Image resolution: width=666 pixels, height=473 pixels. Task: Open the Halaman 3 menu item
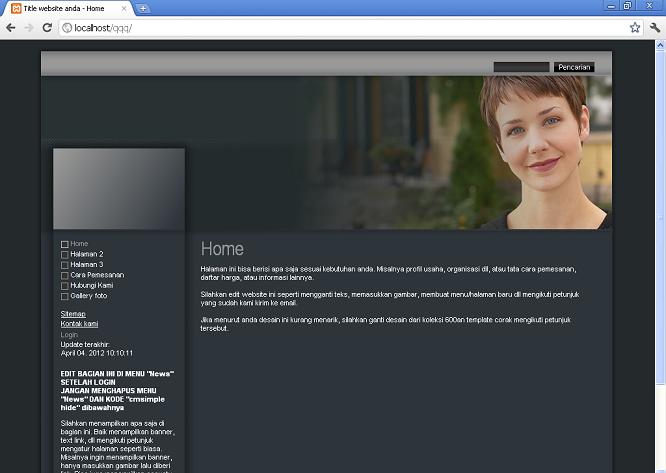coord(87,265)
